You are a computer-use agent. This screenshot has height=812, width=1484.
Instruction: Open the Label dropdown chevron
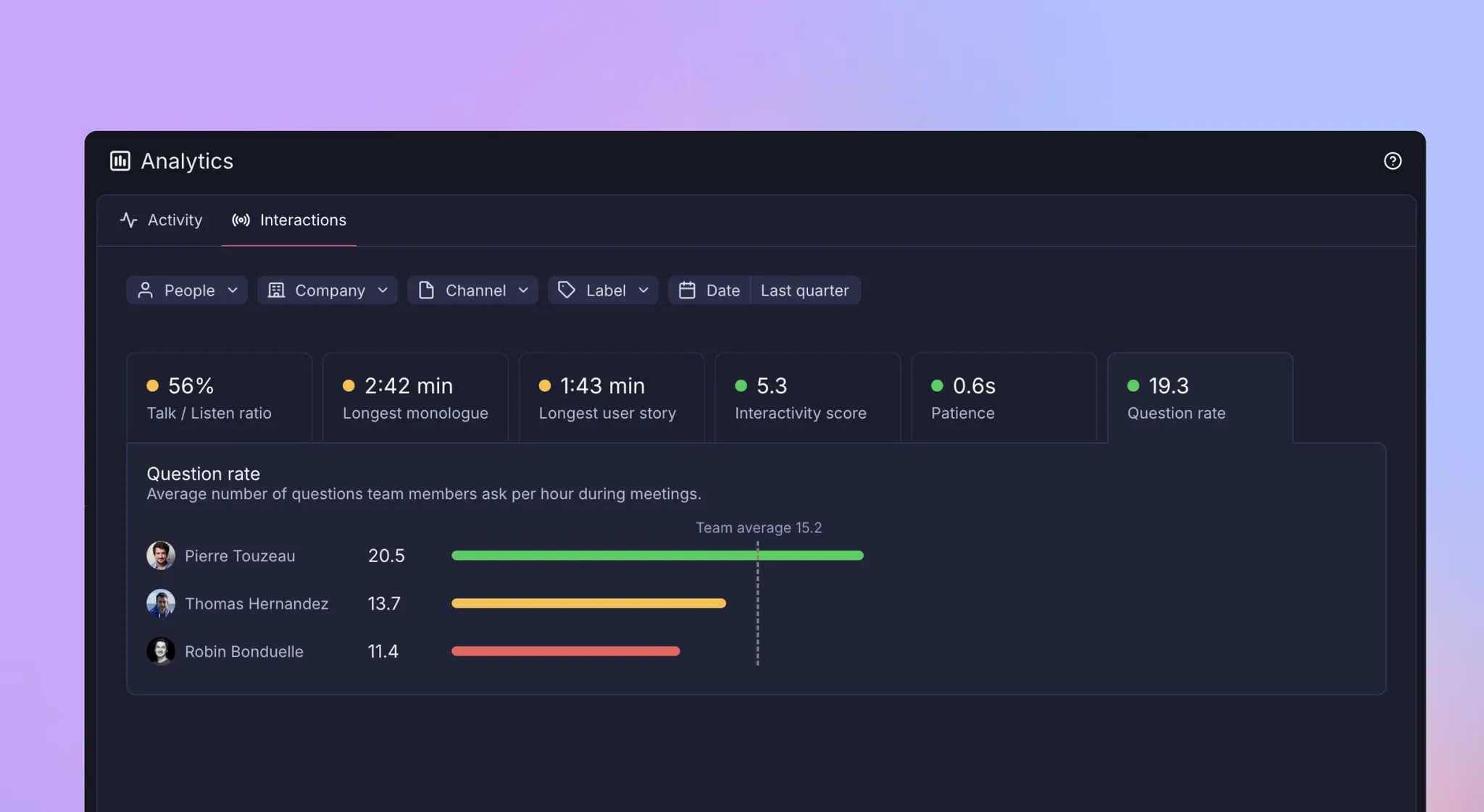(x=643, y=290)
